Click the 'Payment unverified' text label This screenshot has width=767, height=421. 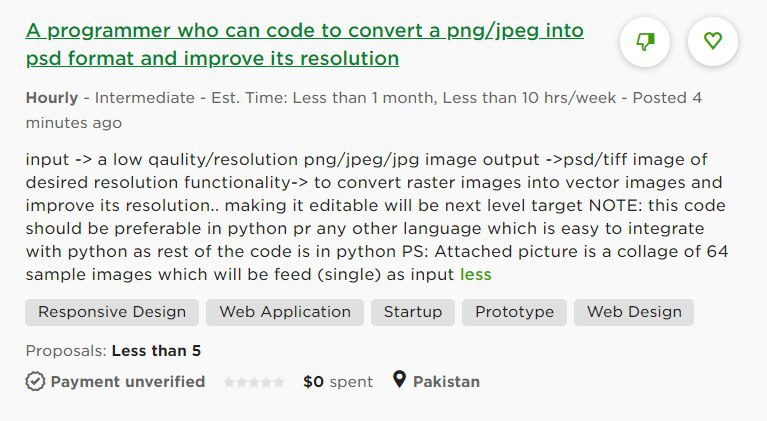[128, 382]
